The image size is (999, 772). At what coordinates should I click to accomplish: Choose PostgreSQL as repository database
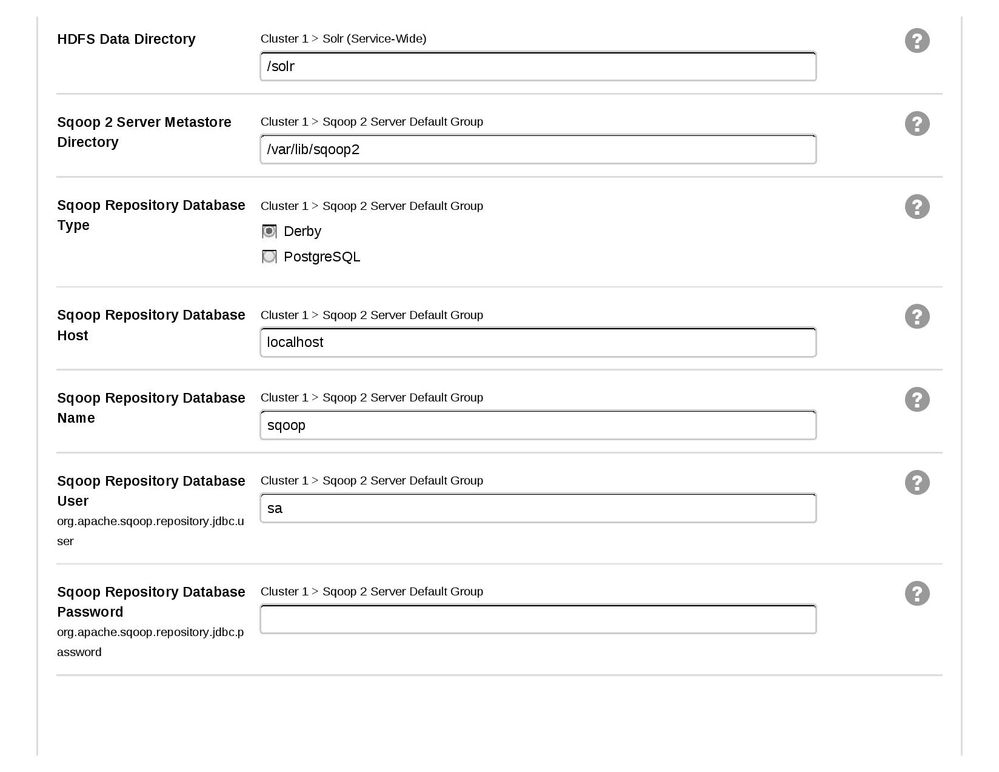268,256
